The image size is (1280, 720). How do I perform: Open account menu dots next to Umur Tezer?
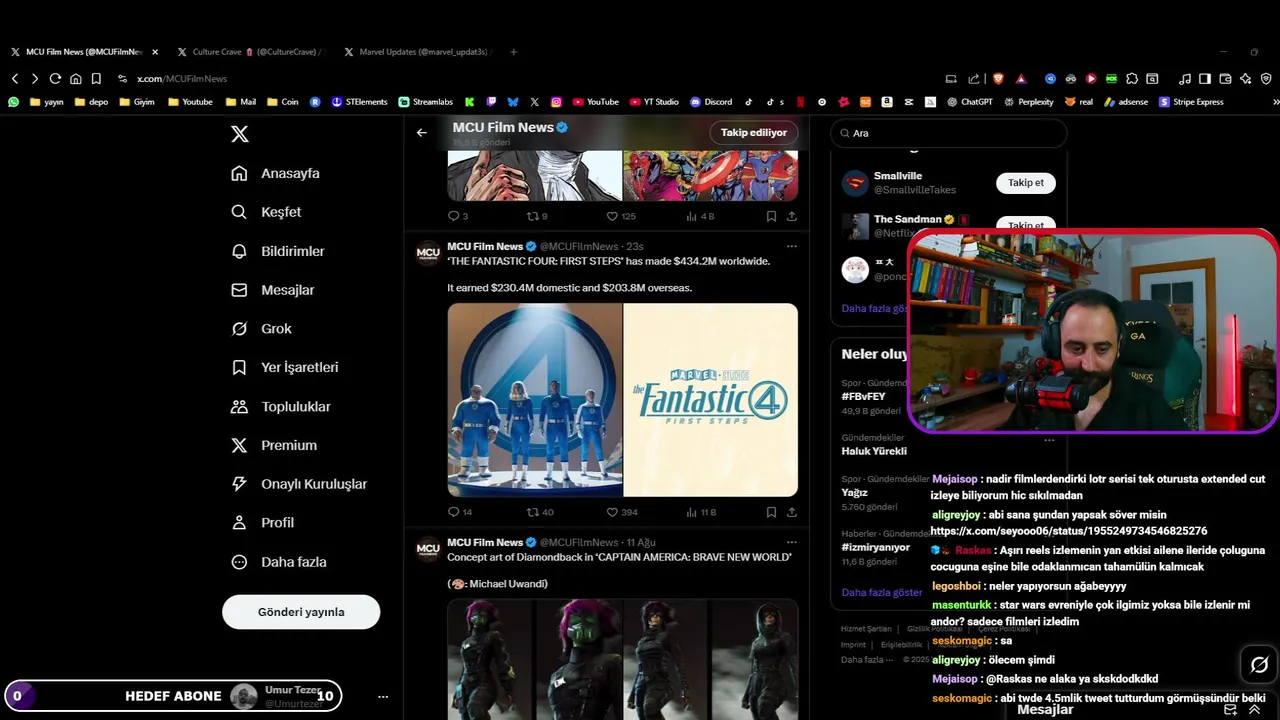(383, 696)
